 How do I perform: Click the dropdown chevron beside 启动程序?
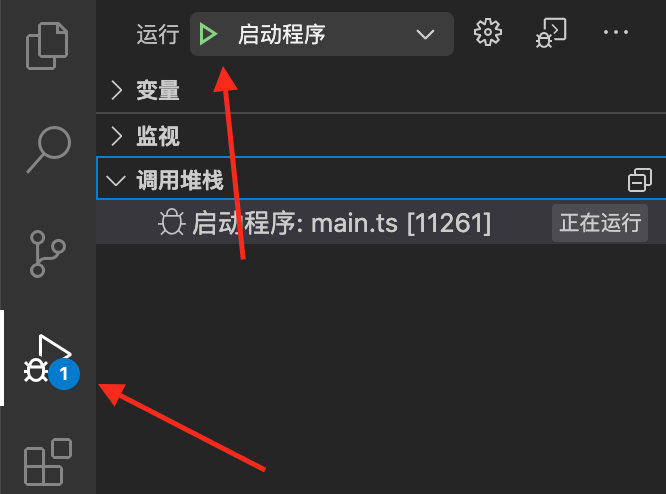coord(425,34)
